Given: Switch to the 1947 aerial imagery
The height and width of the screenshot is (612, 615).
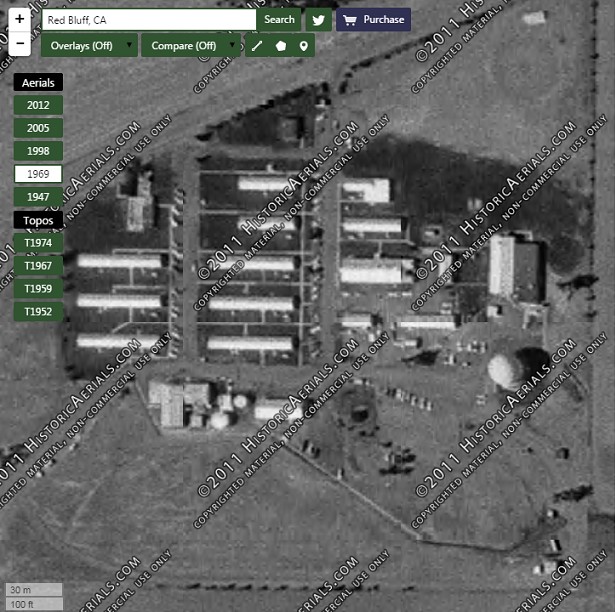Looking at the screenshot, I should tap(38, 197).
